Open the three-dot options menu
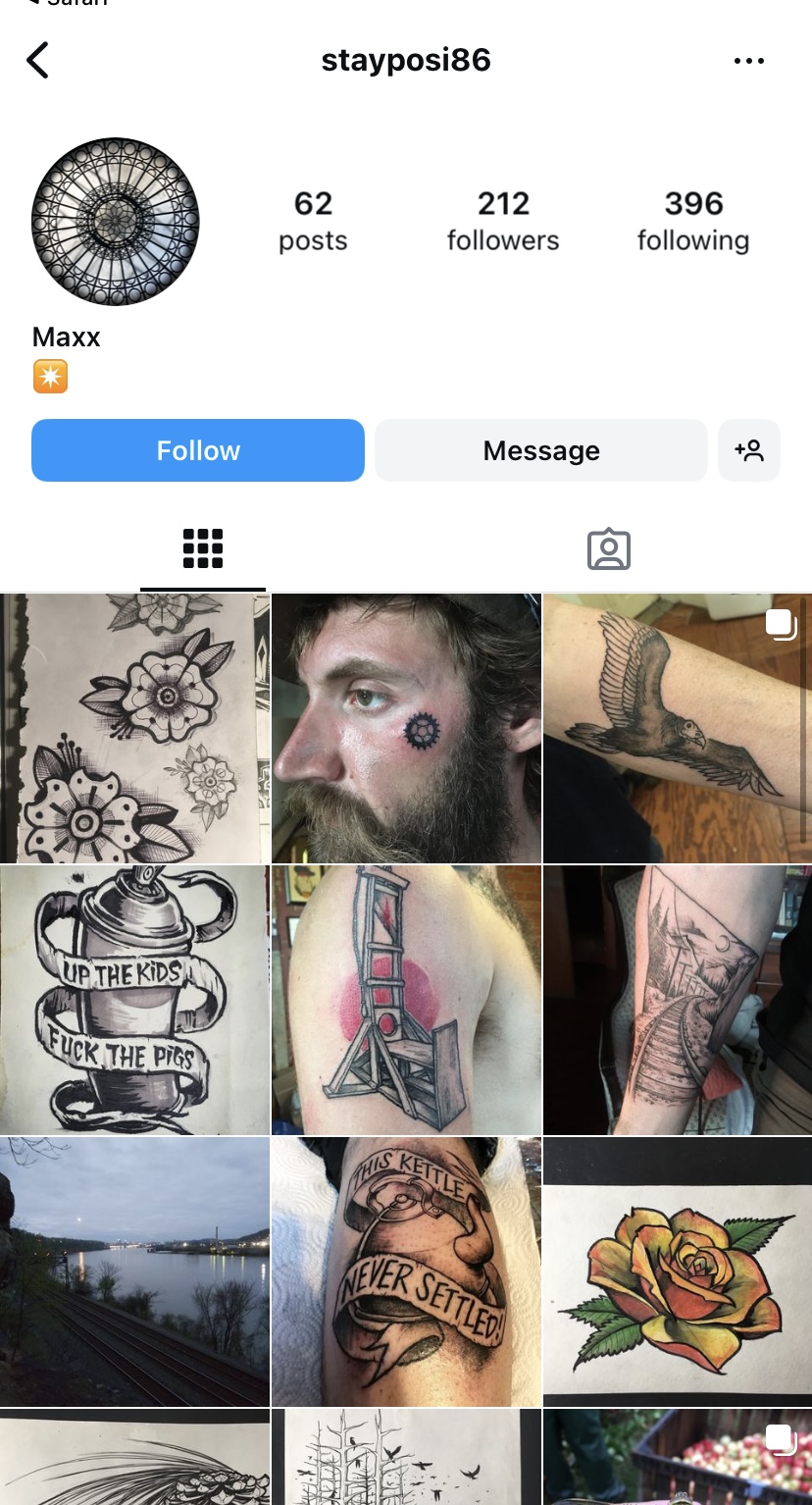The height and width of the screenshot is (1505, 812). pyautogui.click(x=749, y=61)
